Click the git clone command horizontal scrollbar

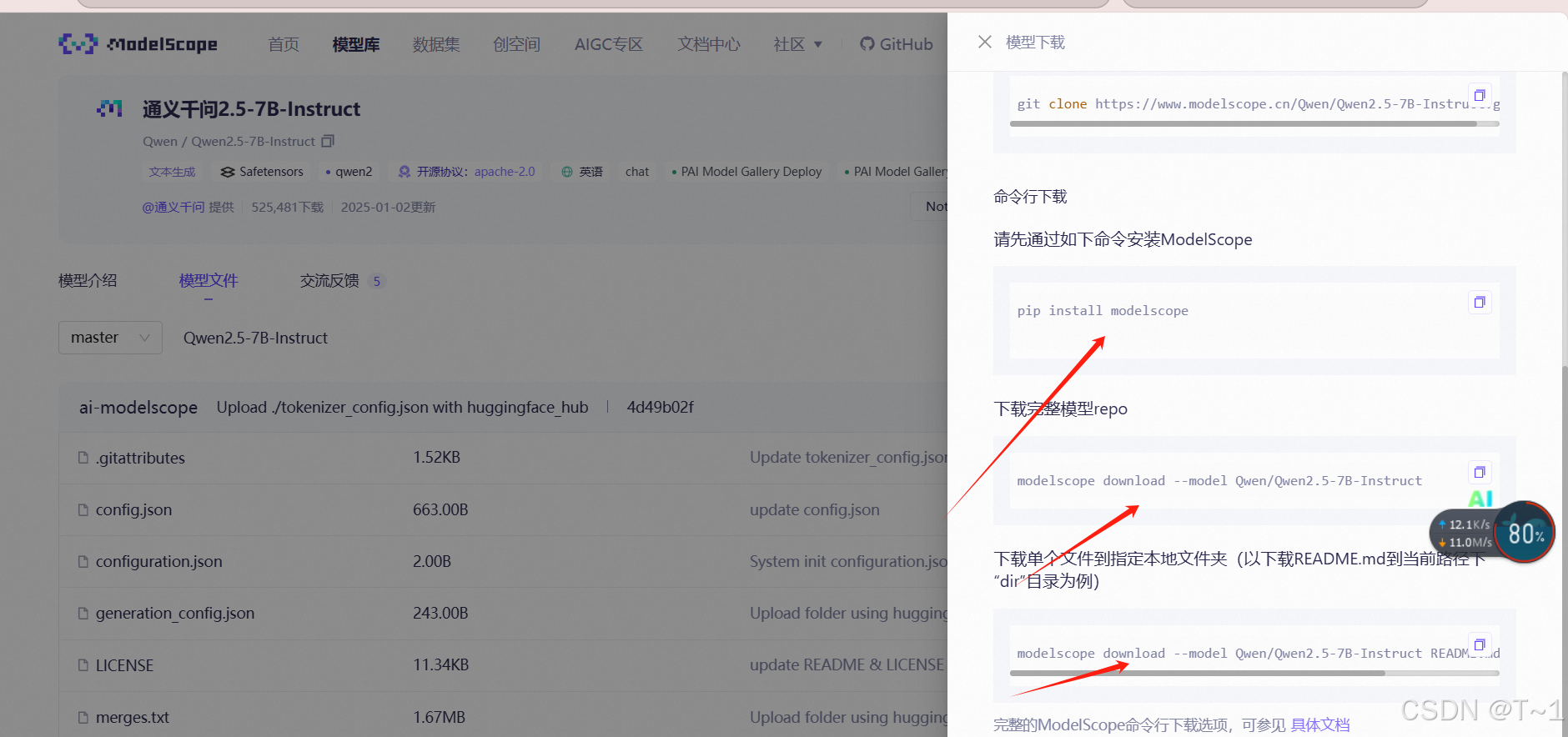[x=1243, y=123]
